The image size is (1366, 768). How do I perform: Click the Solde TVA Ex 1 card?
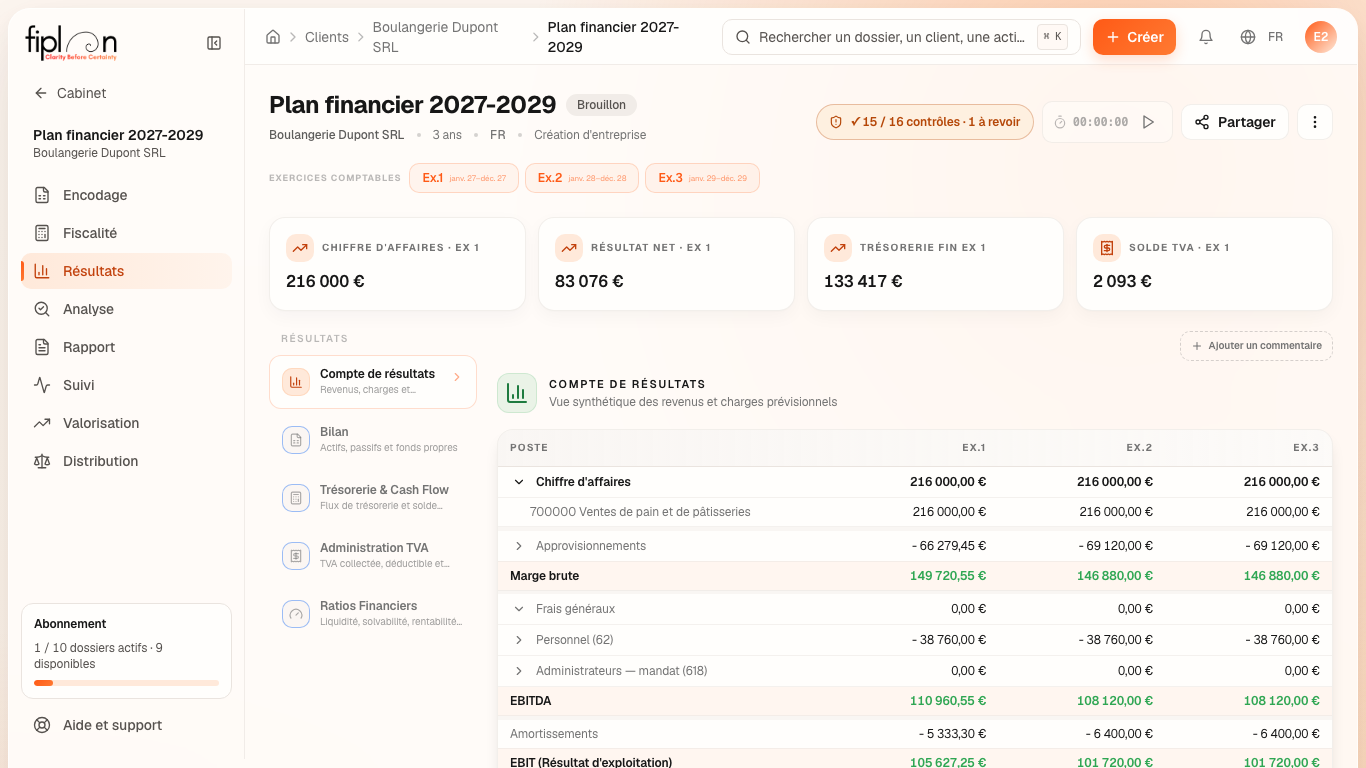[x=1204, y=264]
